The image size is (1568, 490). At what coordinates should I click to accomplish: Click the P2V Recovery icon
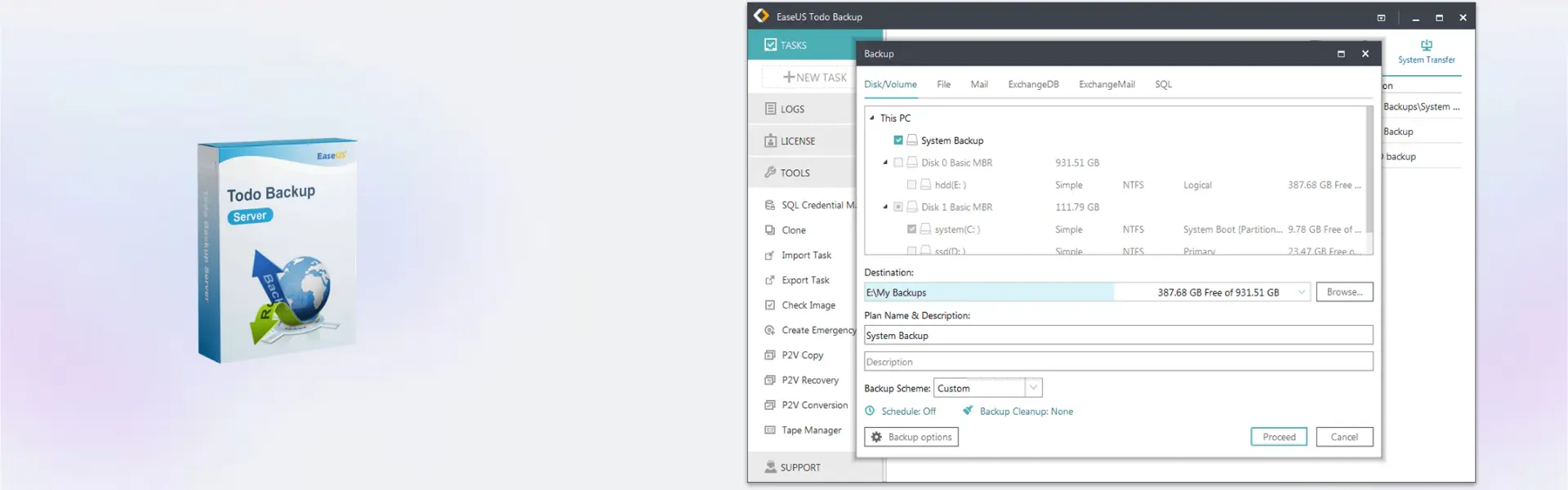pos(769,381)
